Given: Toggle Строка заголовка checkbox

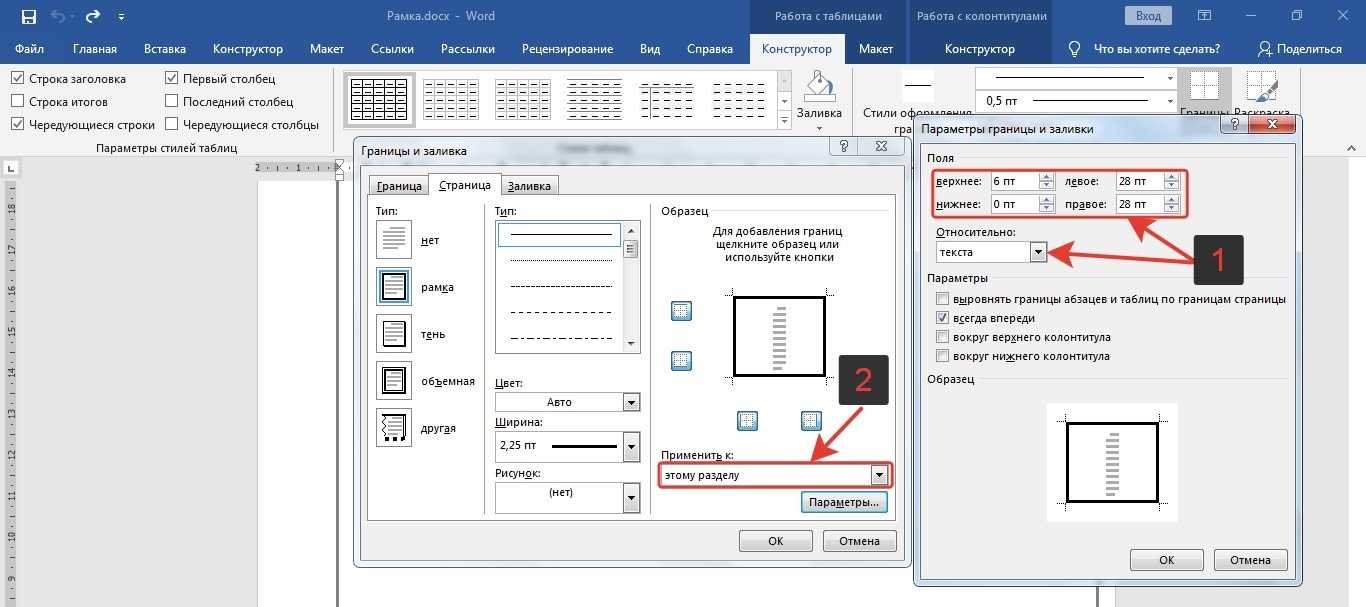Looking at the screenshot, I should (18, 78).
